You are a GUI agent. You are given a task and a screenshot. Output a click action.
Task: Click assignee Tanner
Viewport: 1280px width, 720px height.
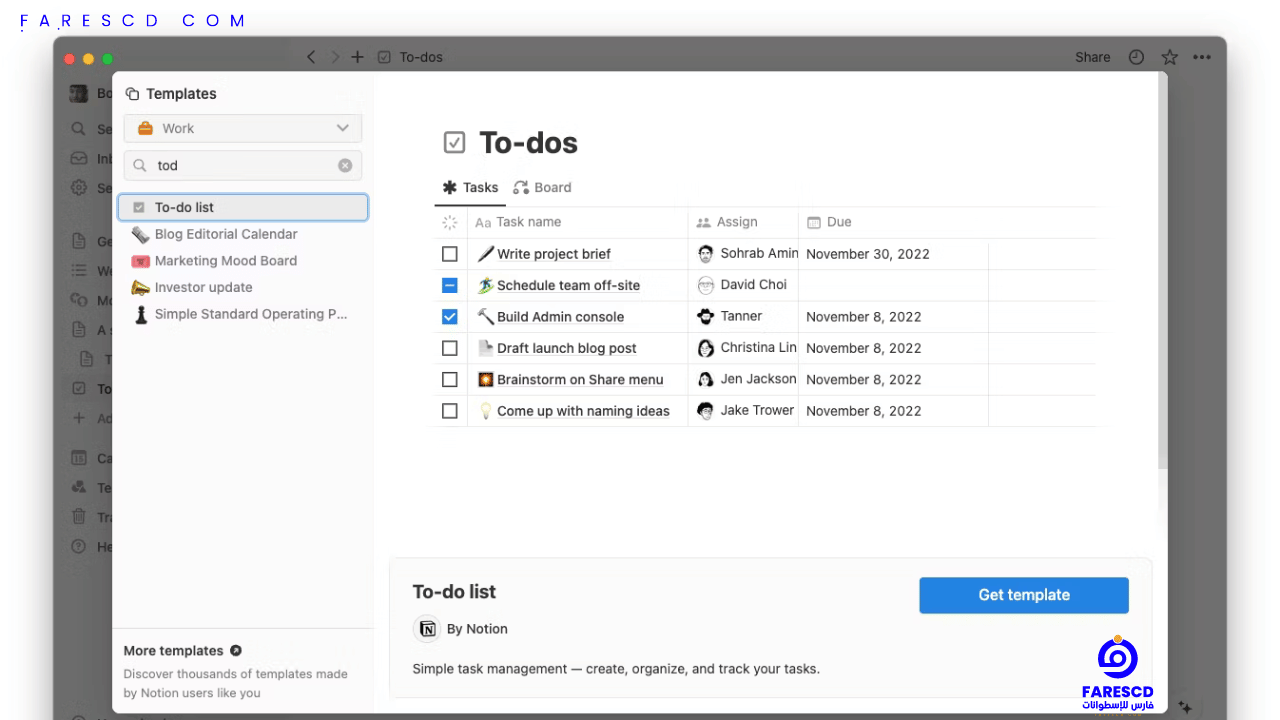730,316
